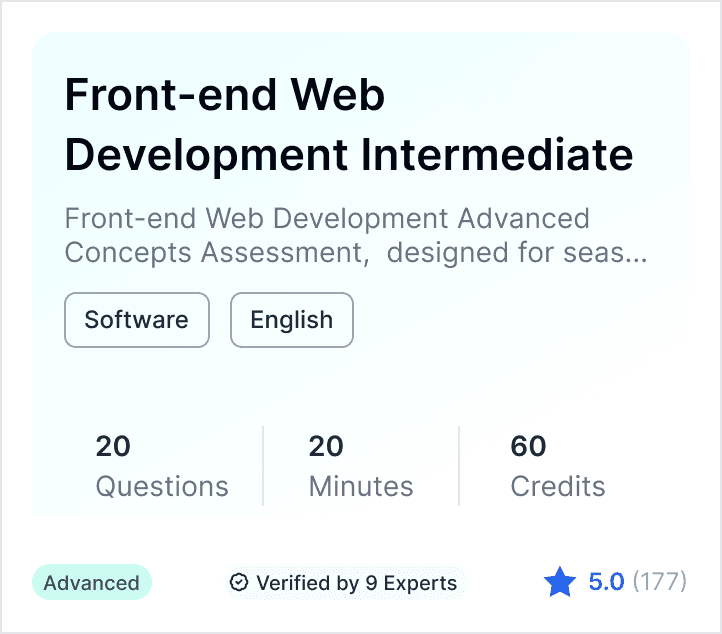
Task: Click the Software tag
Action: tap(137, 320)
